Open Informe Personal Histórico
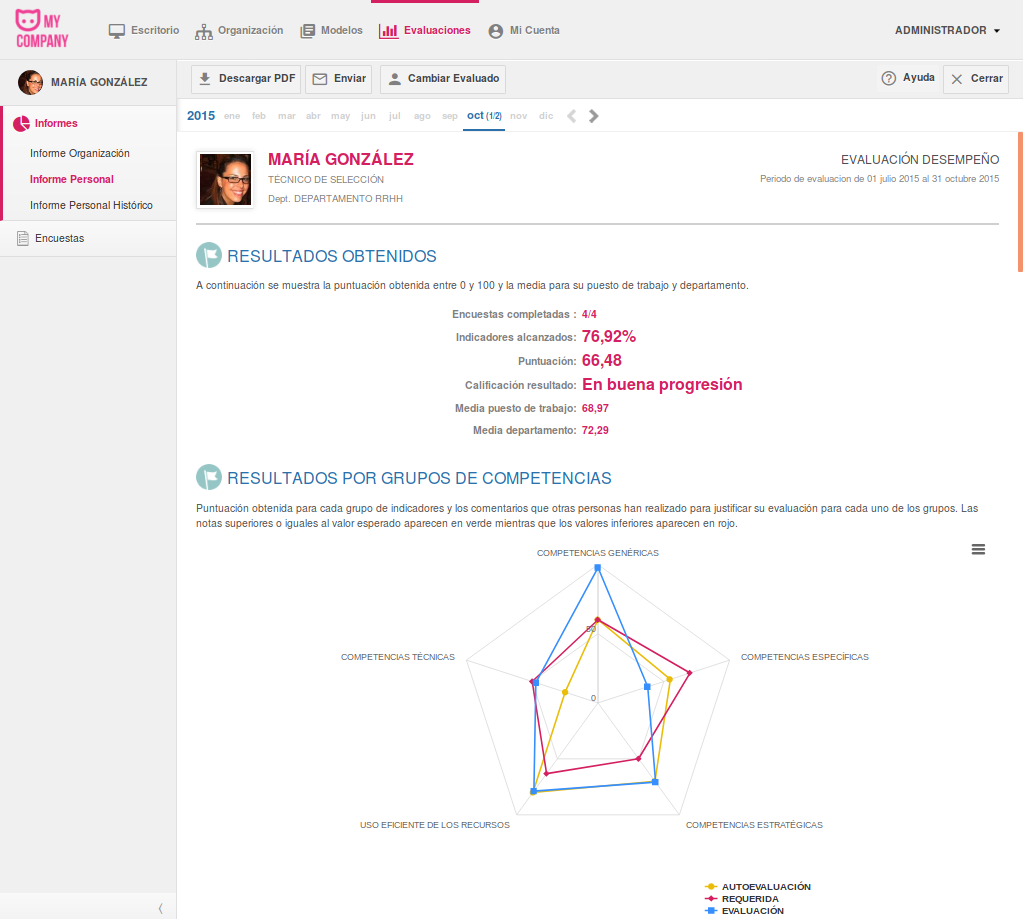 tap(91, 205)
